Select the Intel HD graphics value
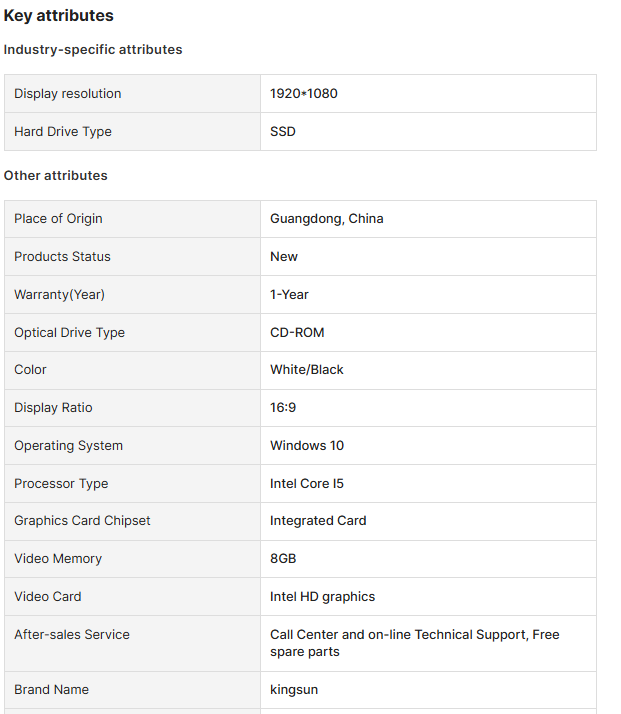The width and height of the screenshot is (621, 714). [322, 597]
